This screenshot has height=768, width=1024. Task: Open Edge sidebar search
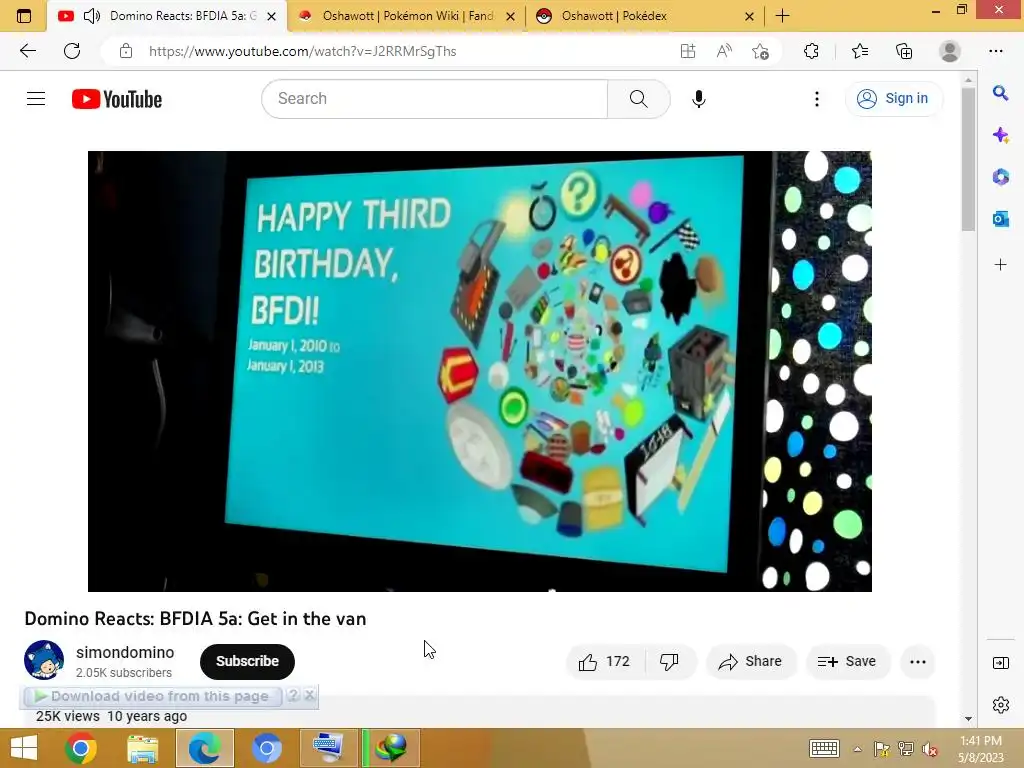tap(1000, 93)
